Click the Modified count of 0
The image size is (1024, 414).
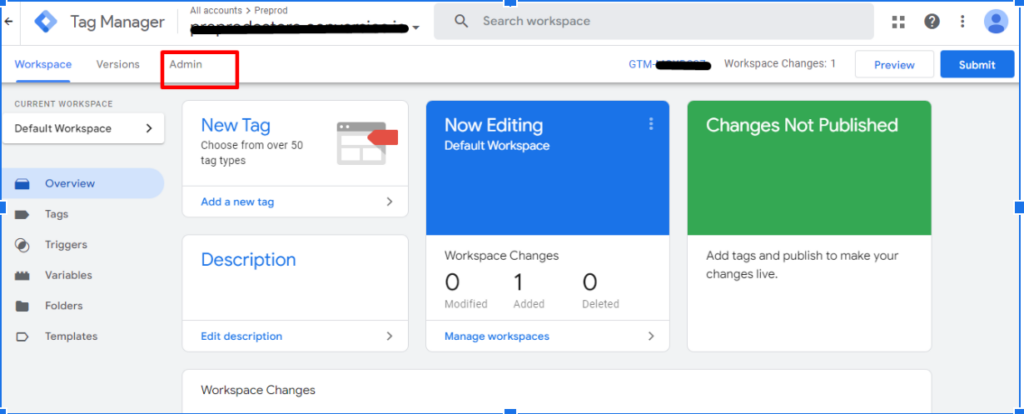click(452, 283)
